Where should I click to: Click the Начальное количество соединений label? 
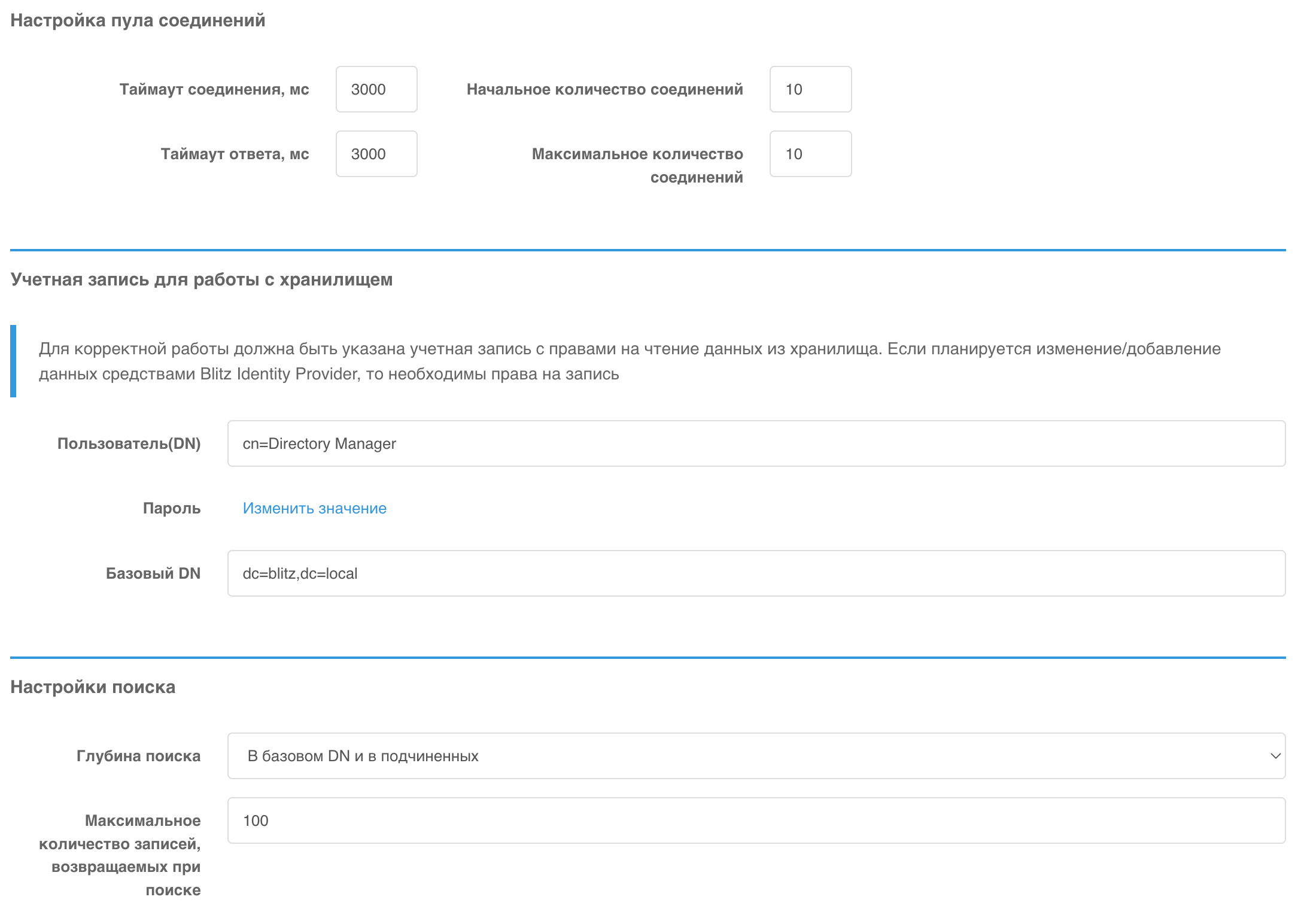pyautogui.click(x=604, y=89)
